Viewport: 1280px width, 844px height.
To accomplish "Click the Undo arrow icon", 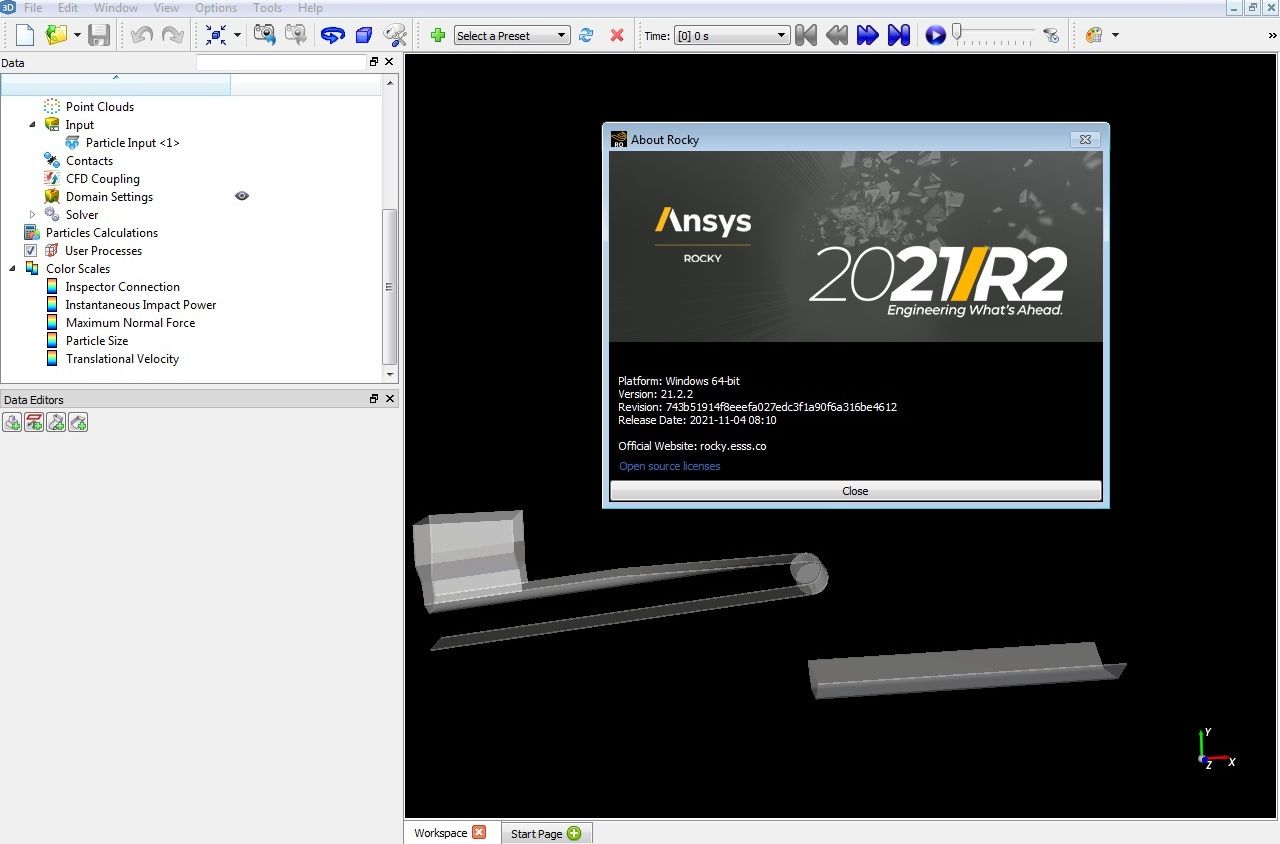I will pos(141,34).
